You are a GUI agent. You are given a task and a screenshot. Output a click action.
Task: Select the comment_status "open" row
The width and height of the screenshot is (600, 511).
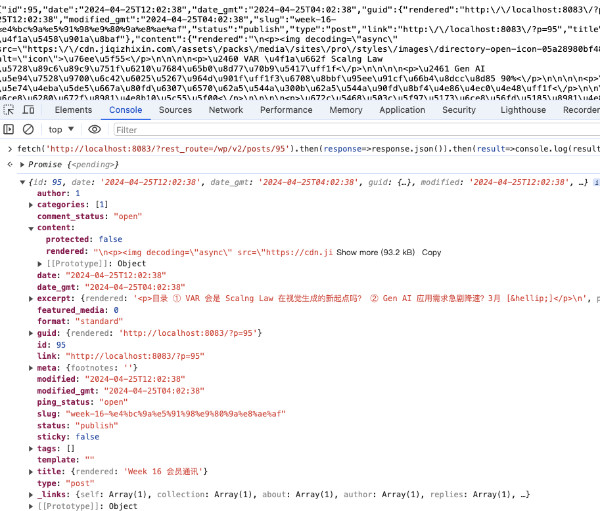90,216
